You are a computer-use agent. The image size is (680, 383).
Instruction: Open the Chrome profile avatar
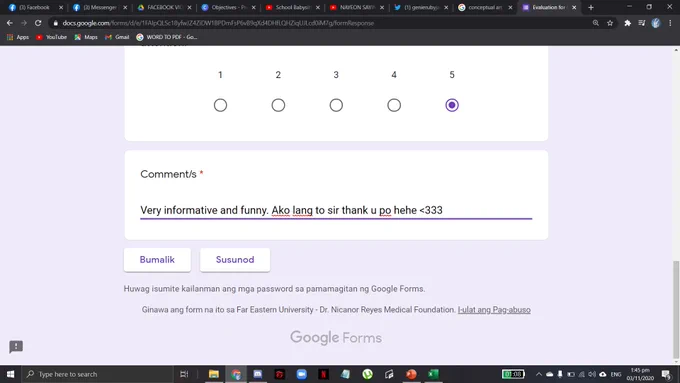tap(656, 23)
